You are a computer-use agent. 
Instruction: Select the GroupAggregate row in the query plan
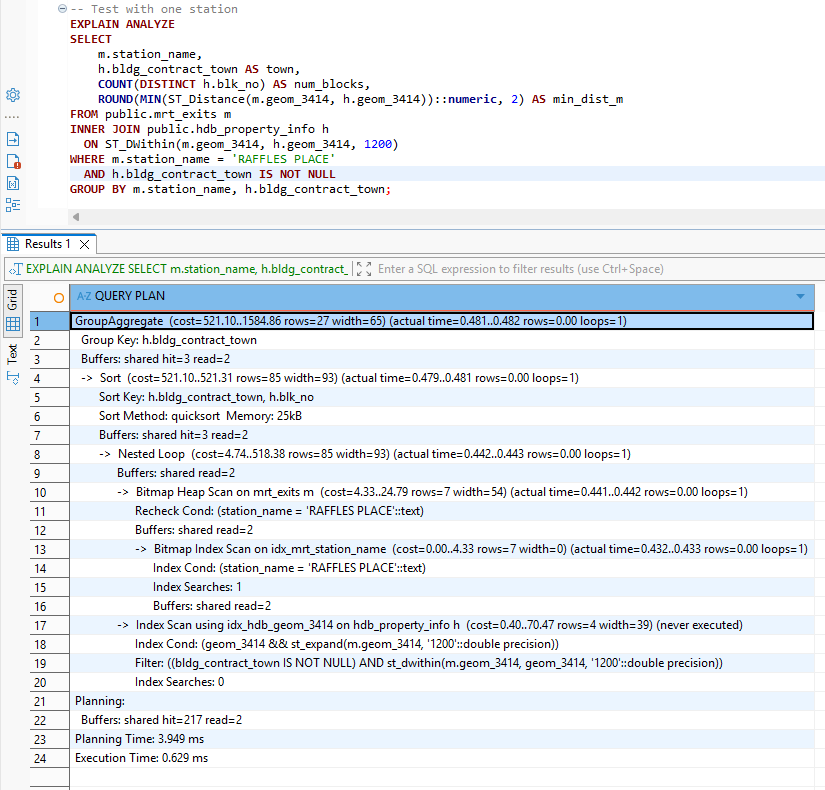300,320
